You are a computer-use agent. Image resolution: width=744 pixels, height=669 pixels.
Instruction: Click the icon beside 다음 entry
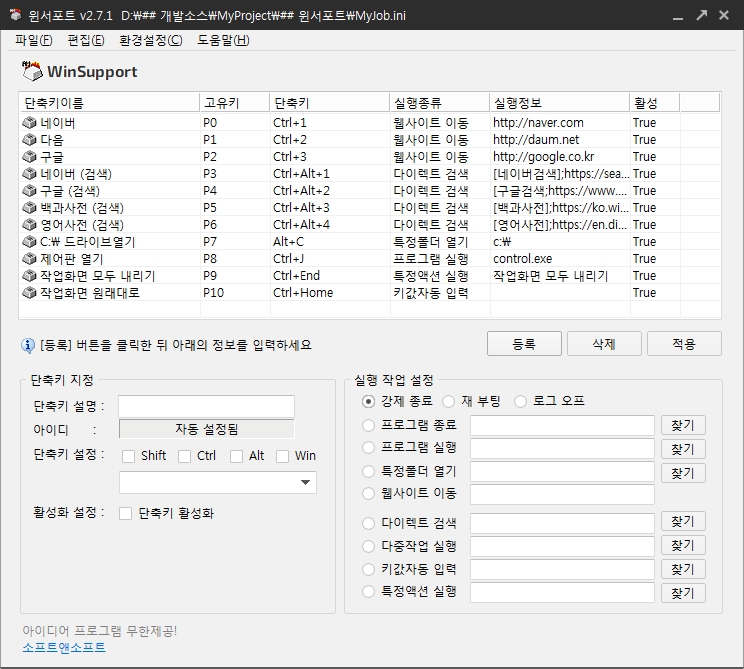(29, 140)
